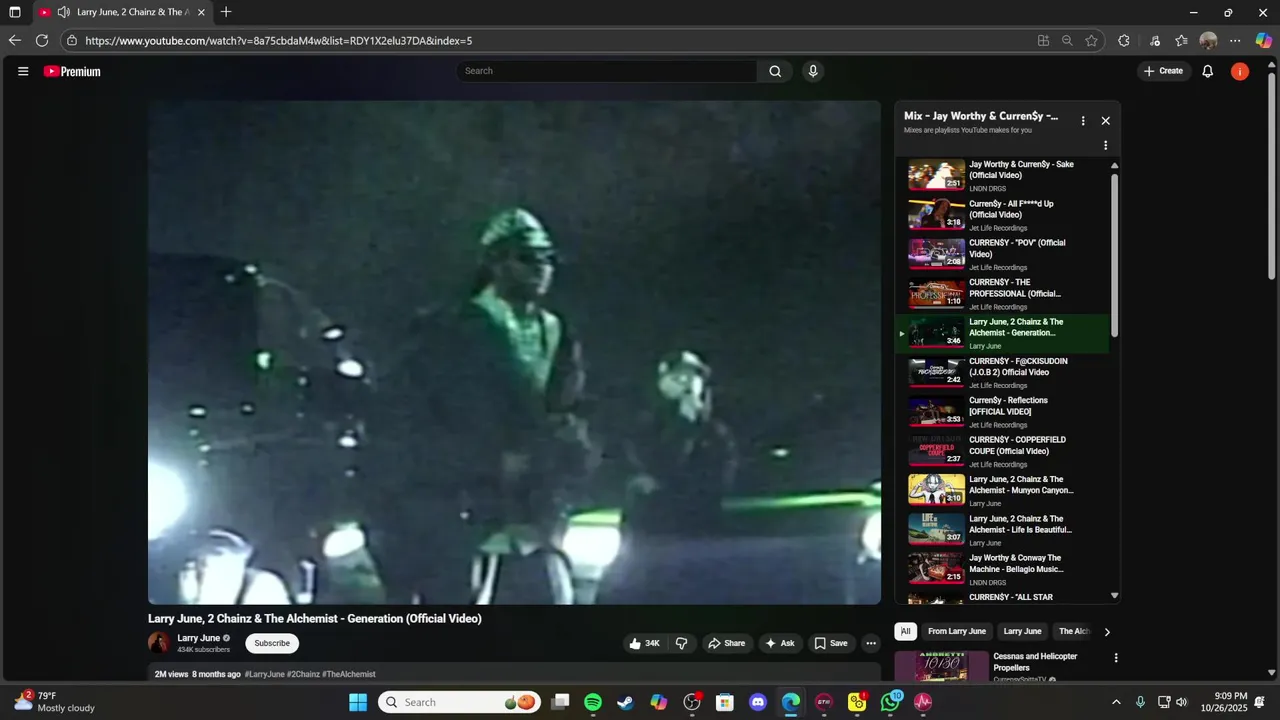Open Spotify from the taskbar
Screen dimensions: 1280x720
592,702
